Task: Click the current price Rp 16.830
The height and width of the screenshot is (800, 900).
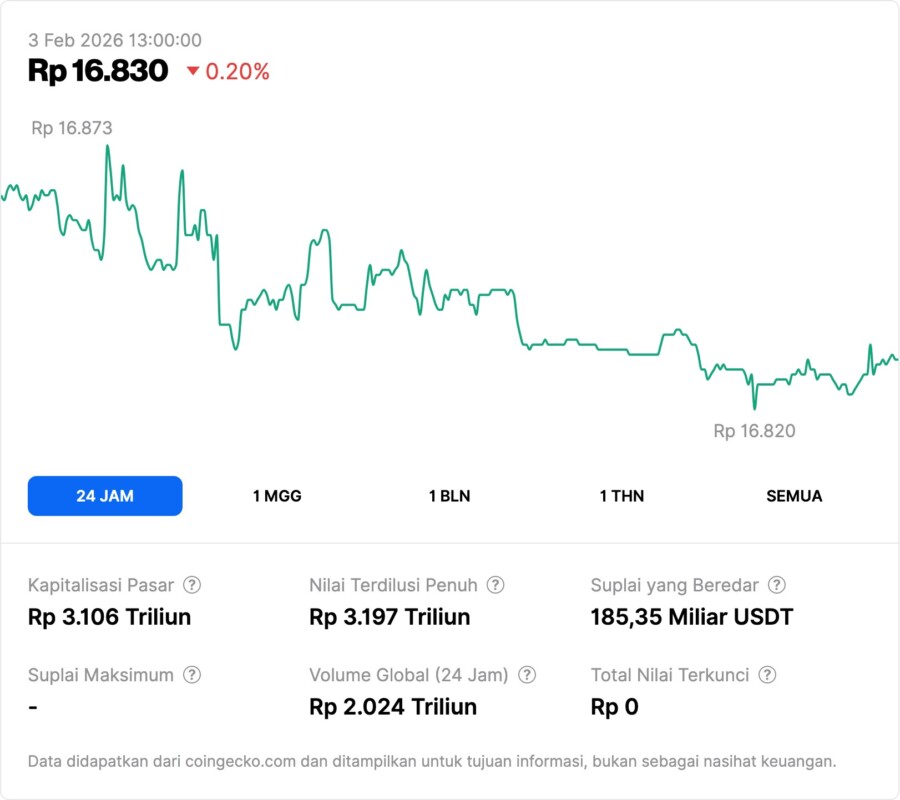Action: pos(98,71)
